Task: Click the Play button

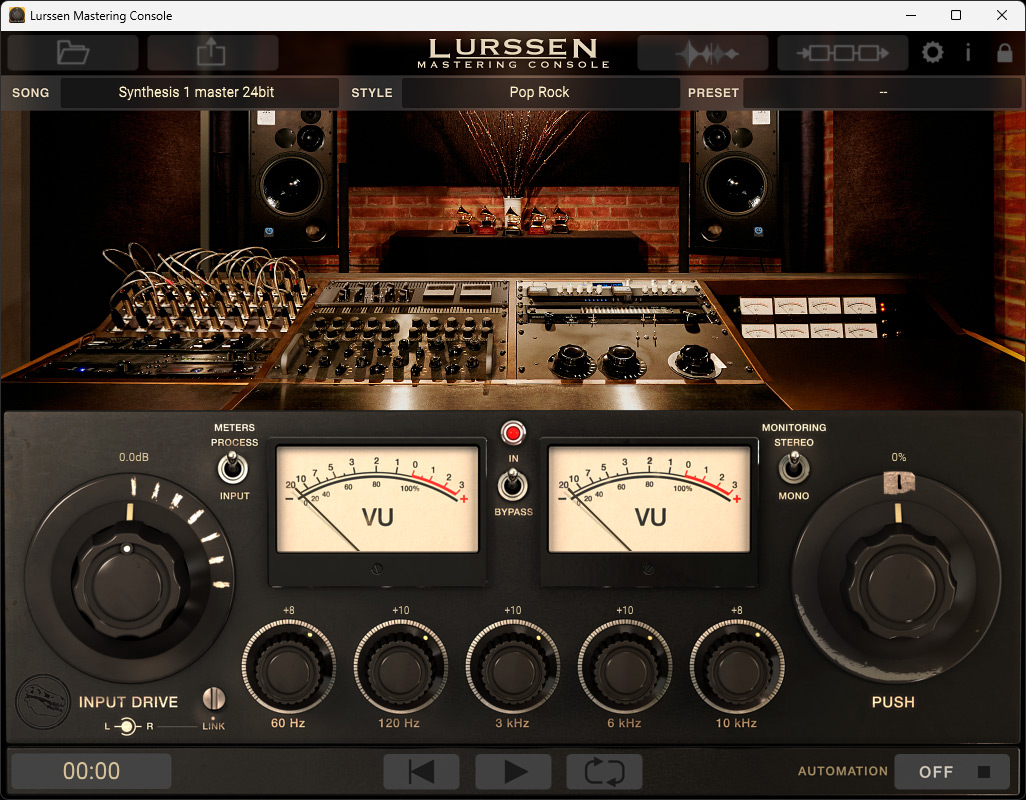Action: (513, 771)
